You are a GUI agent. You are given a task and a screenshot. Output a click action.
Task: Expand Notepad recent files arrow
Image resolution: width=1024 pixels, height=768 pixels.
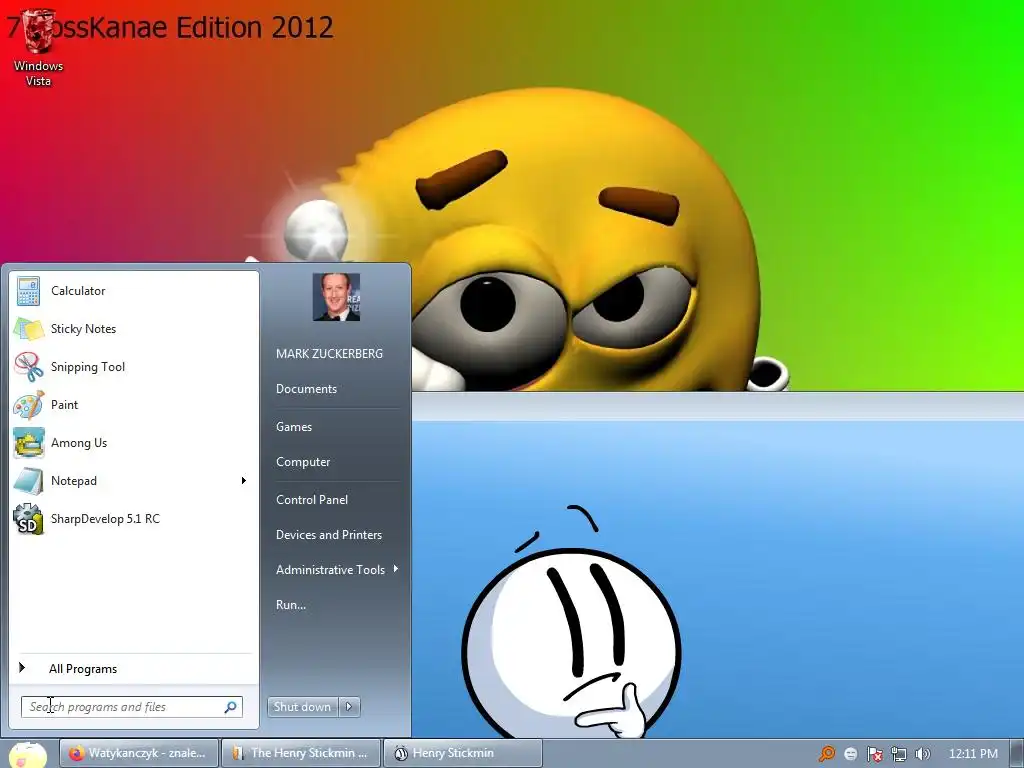(x=244, y=481)
